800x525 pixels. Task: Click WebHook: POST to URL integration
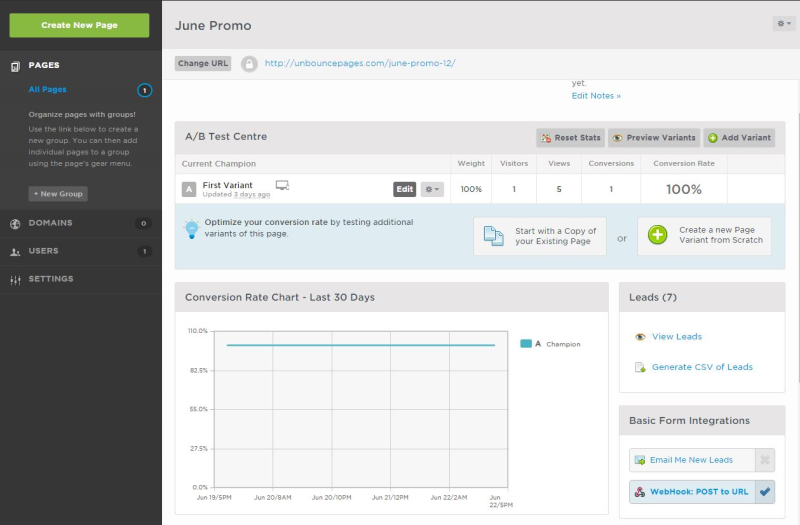(x=692, y=492)
